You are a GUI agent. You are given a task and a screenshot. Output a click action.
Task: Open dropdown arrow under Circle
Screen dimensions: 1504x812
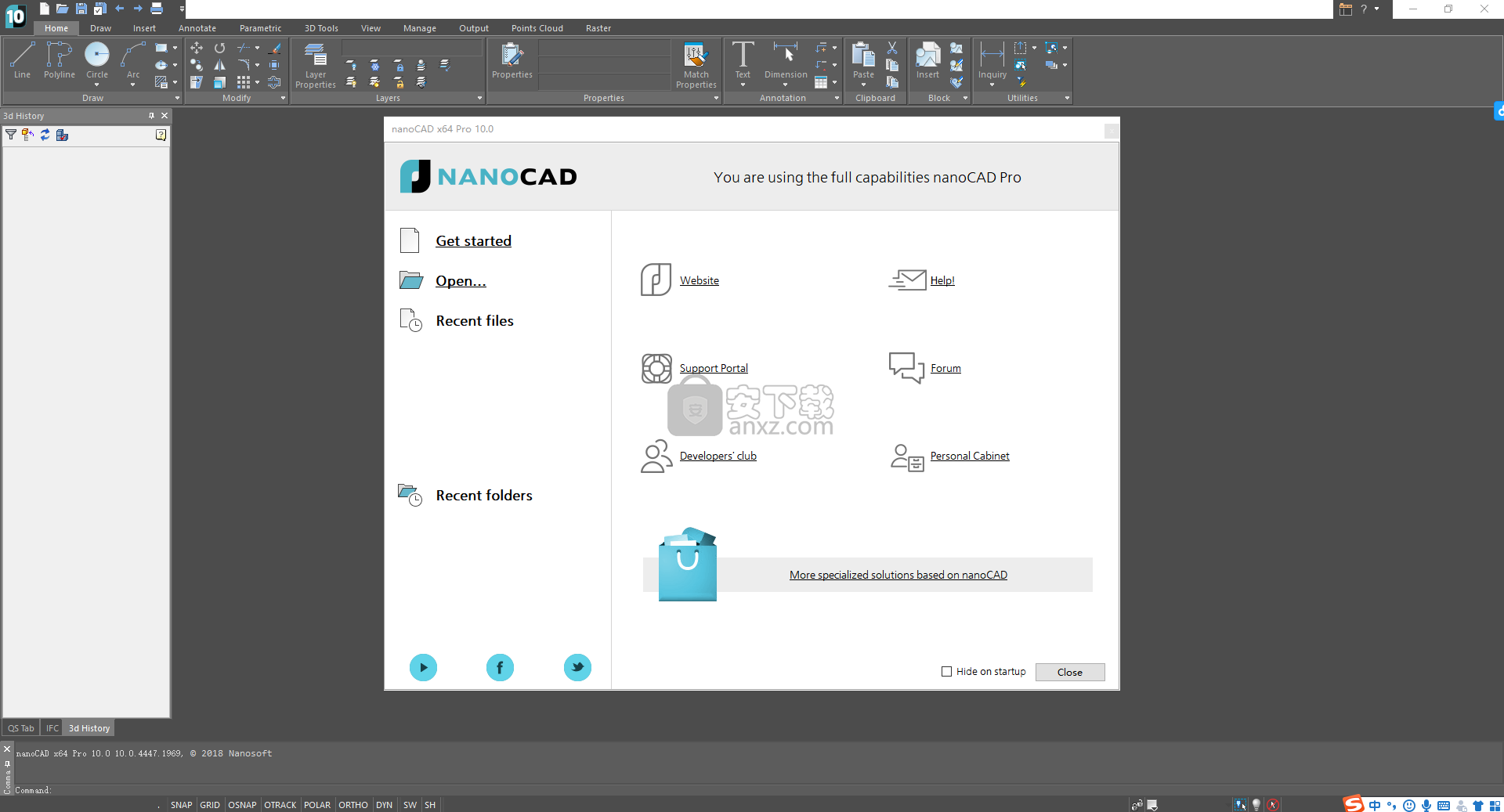pyautogui.click(x=97, y=85)
